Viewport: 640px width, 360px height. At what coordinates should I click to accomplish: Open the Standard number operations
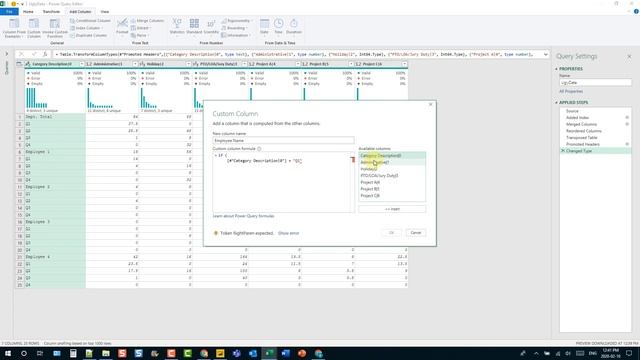click(194, 27)
